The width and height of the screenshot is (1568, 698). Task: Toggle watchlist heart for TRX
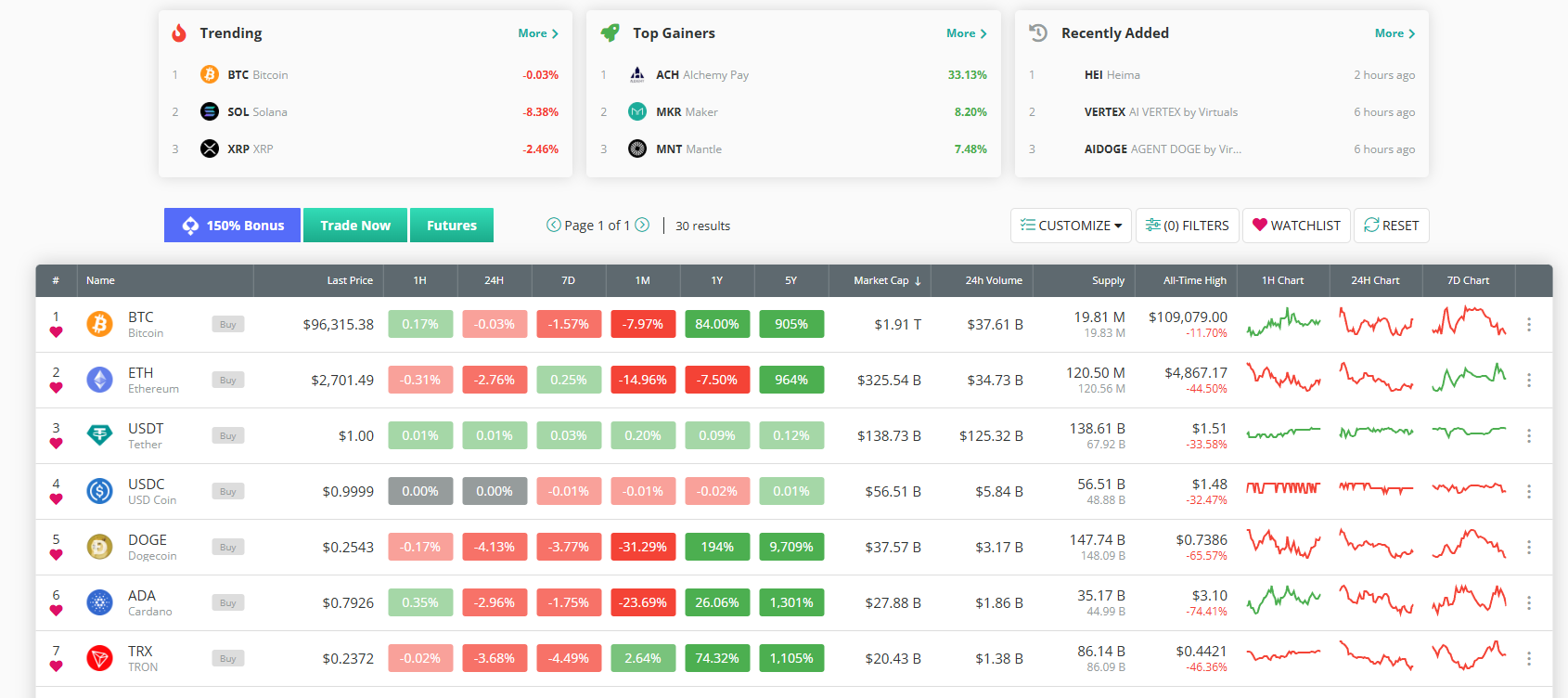coord(56,666)
